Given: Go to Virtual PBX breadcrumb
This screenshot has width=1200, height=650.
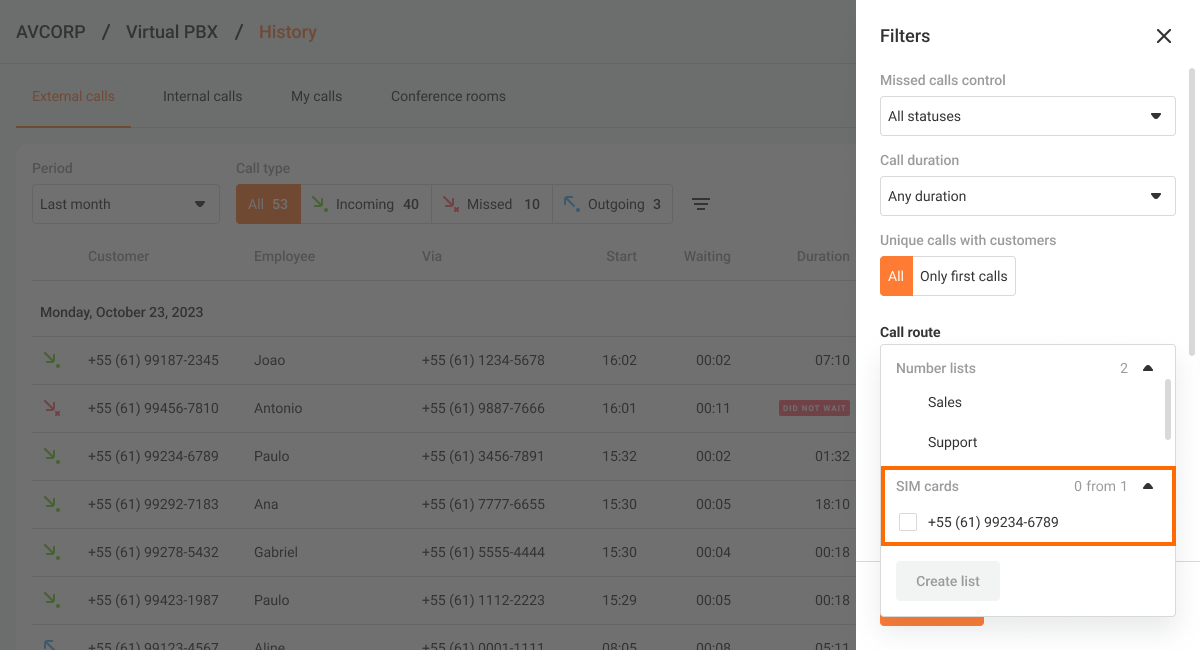Looking at the screenshot, I should pyautogui.click(x=170, y=32).
